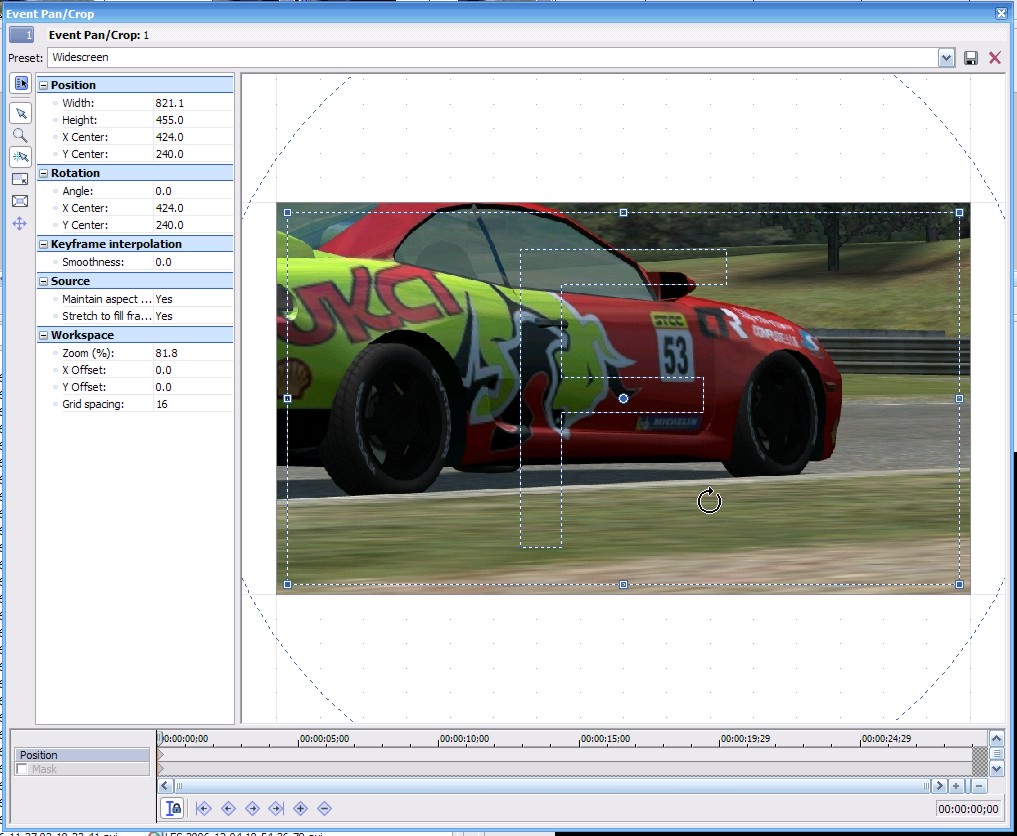Click the keyframe track scroll up arrow
Image resolution: width=1017 pixels, height=836 pixels.
tap(996, 739)
